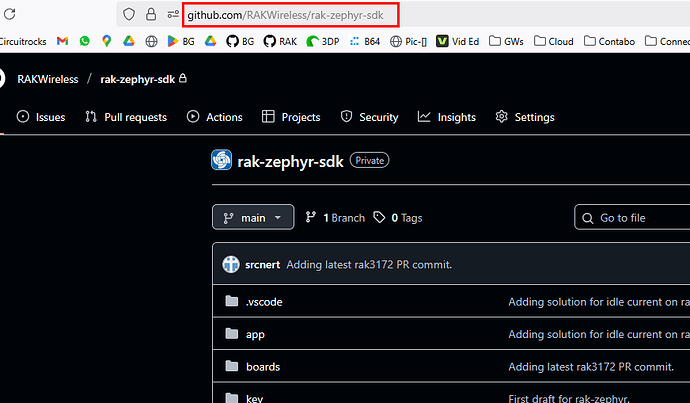Open the Google Maps bookmark icon
The height and width of the screenshot is (403, 690).
coord(106,41)
